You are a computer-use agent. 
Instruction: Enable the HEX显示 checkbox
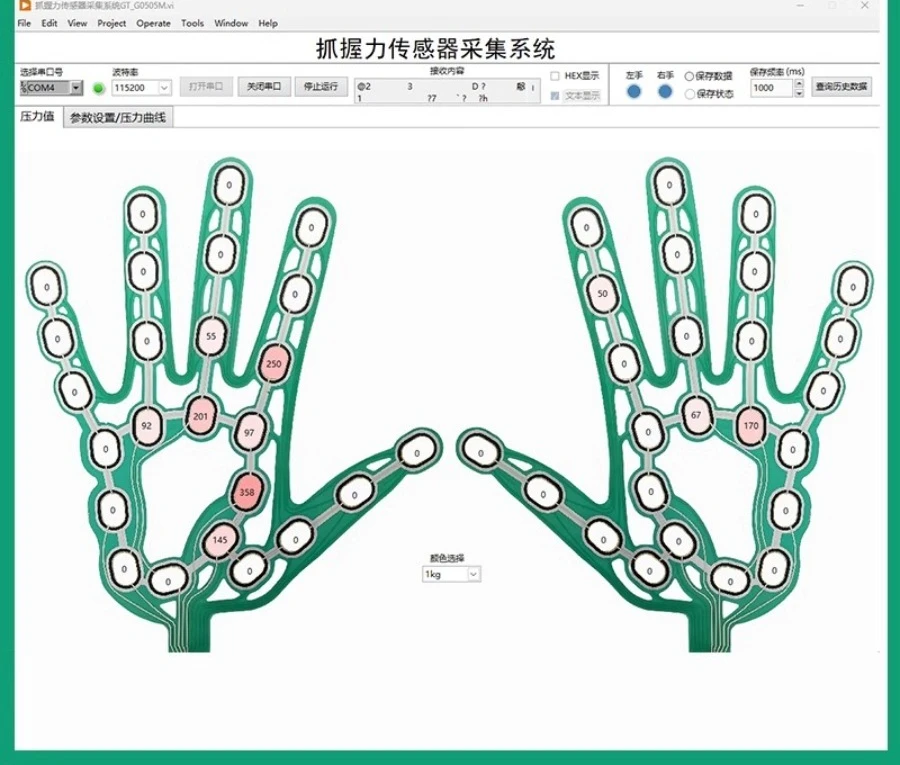click(555, 76)
